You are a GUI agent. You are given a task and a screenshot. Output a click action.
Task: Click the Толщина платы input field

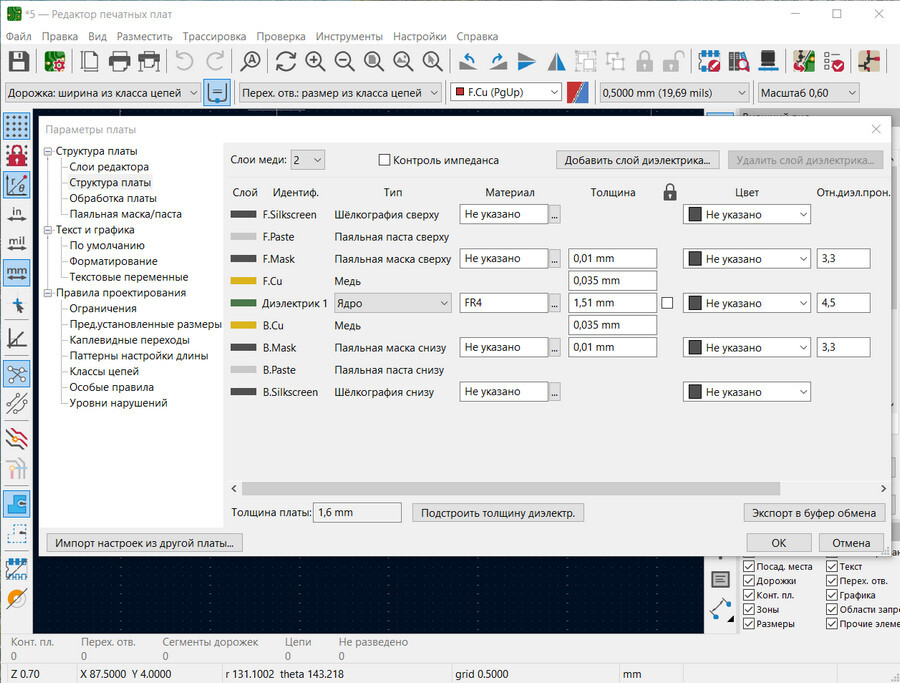pos(357,513)
